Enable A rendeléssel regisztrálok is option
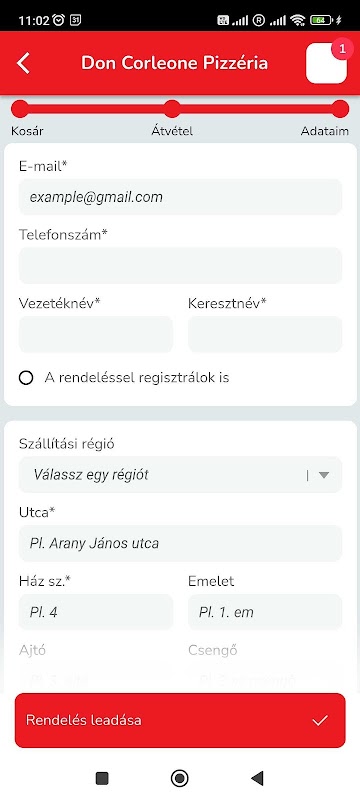This screenshot has width=360, height=800. point(26,378)
